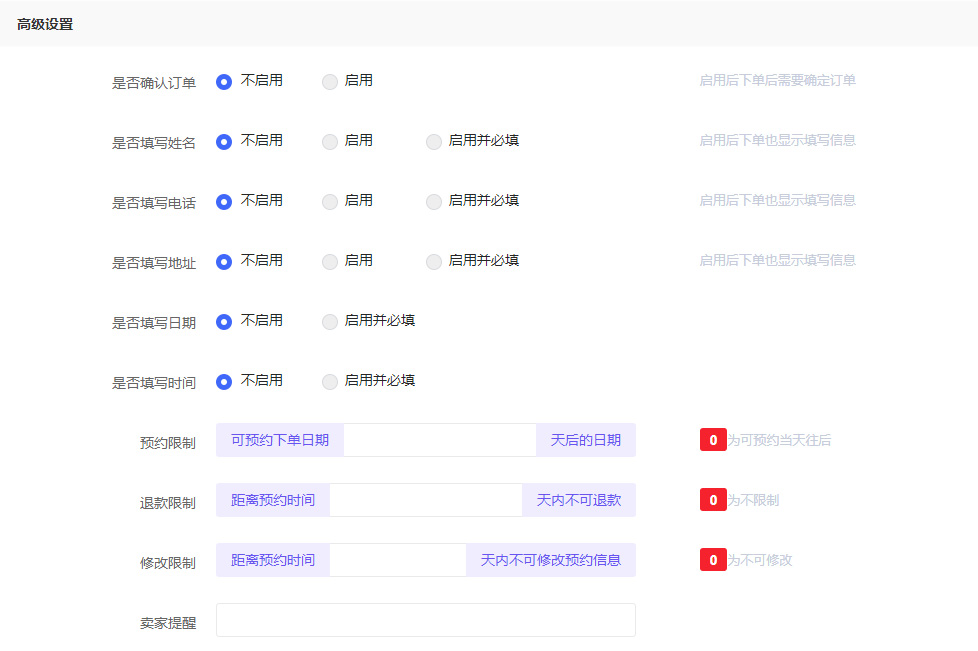The image size is (978, 651).
Task: Select 不启用 for 是否填写时间
Action: tap(224, 382)
